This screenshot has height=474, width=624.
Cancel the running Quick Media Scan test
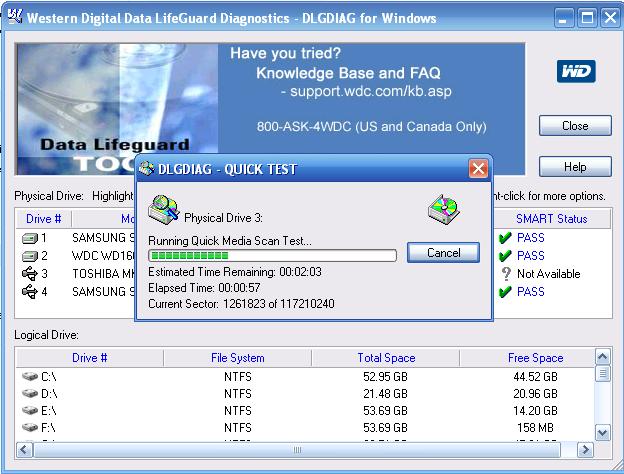(x=443, y=253)
